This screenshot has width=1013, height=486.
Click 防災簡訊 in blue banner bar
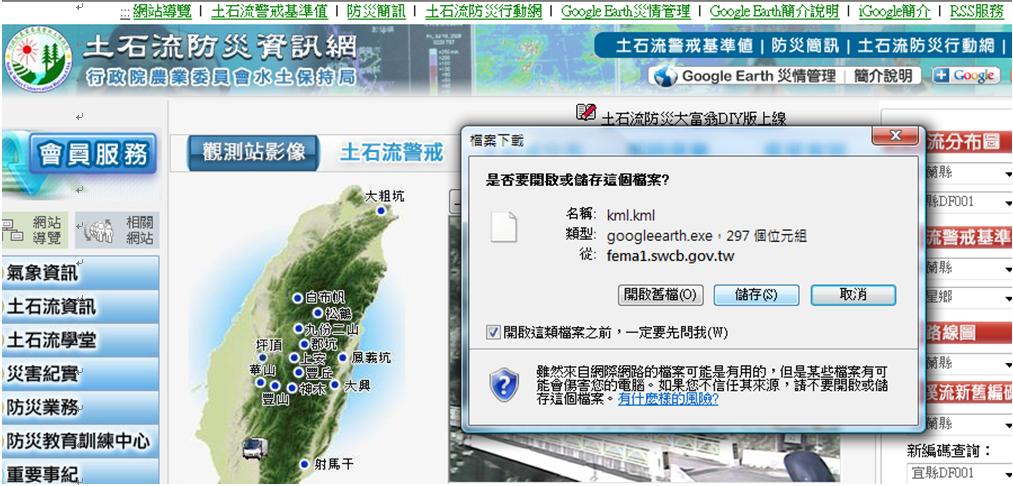tap(806, 45)
